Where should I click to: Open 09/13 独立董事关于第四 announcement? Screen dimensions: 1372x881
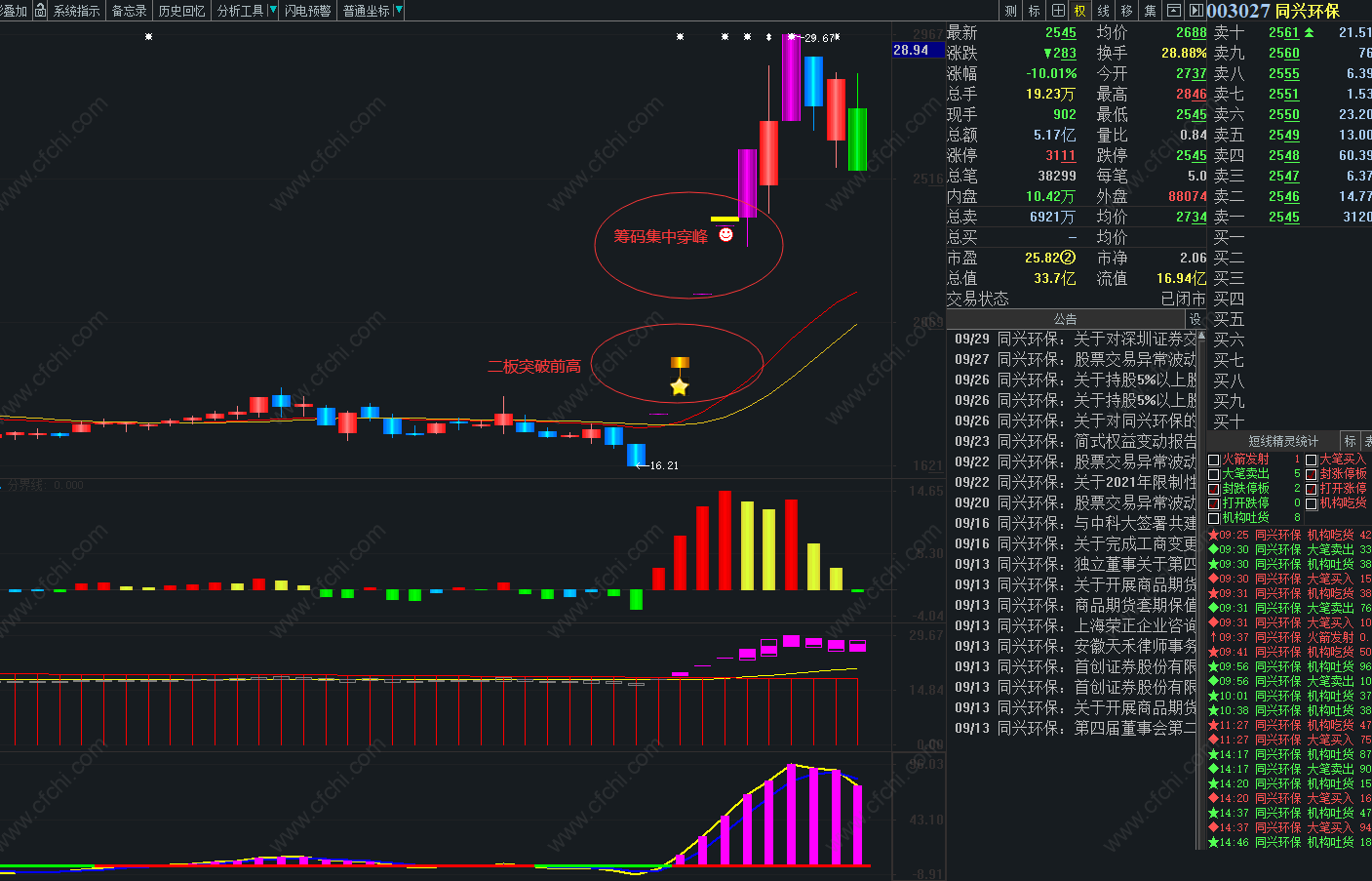[1076, 564]
